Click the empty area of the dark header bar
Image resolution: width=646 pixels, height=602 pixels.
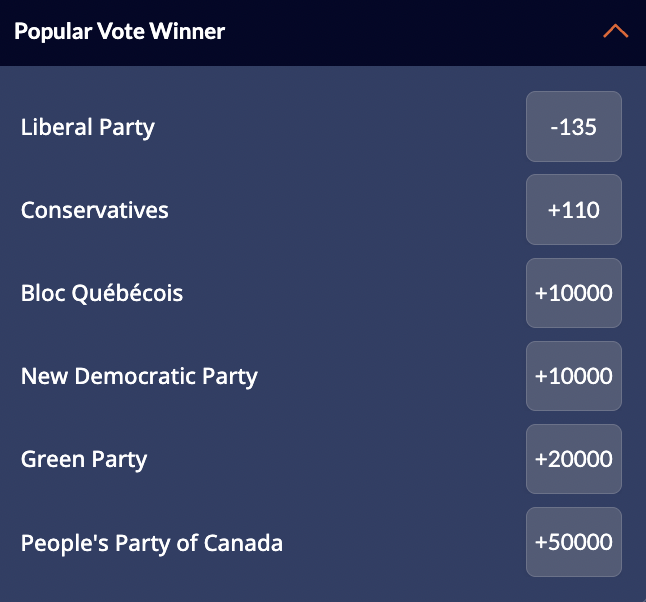pyautogui.click(x=410, y=31)
